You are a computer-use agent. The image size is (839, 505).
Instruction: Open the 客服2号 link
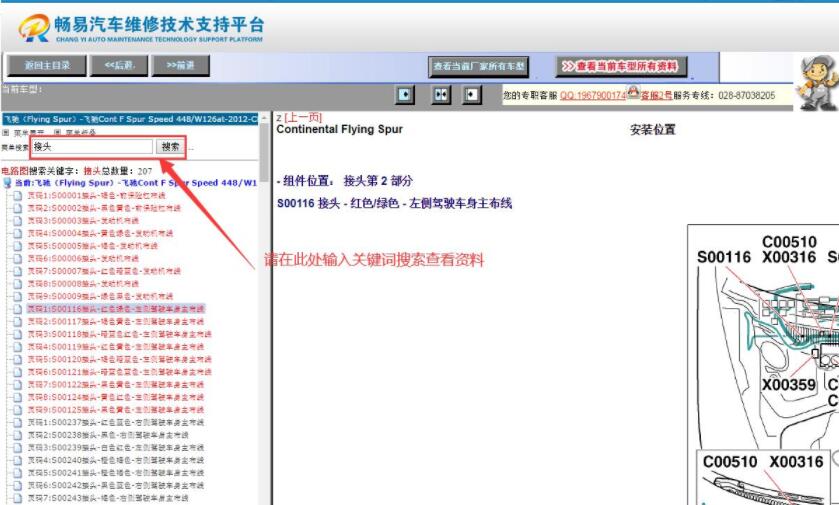tap(656, 96)
